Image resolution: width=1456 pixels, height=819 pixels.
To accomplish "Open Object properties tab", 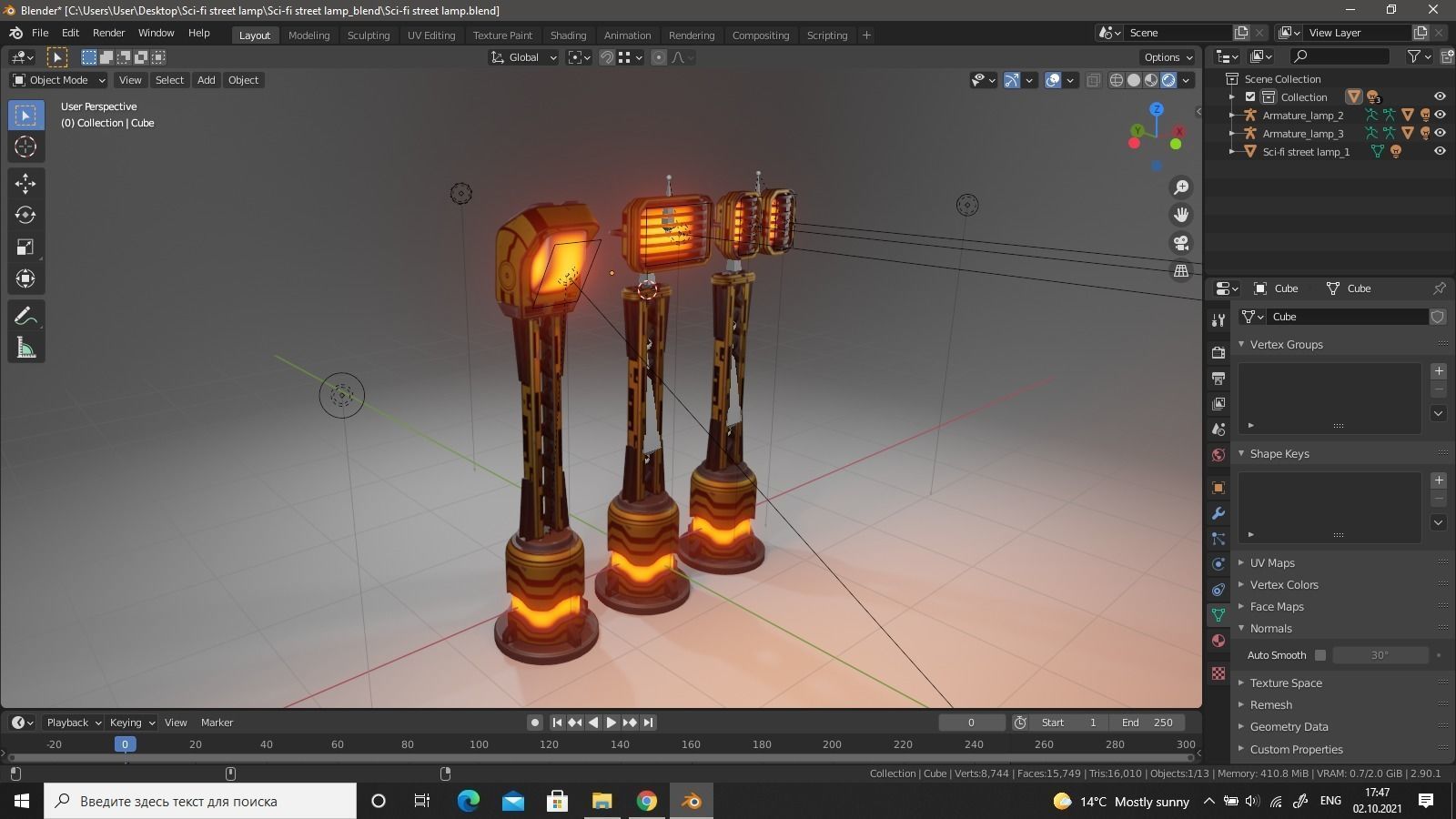I will coord(1218,488).
